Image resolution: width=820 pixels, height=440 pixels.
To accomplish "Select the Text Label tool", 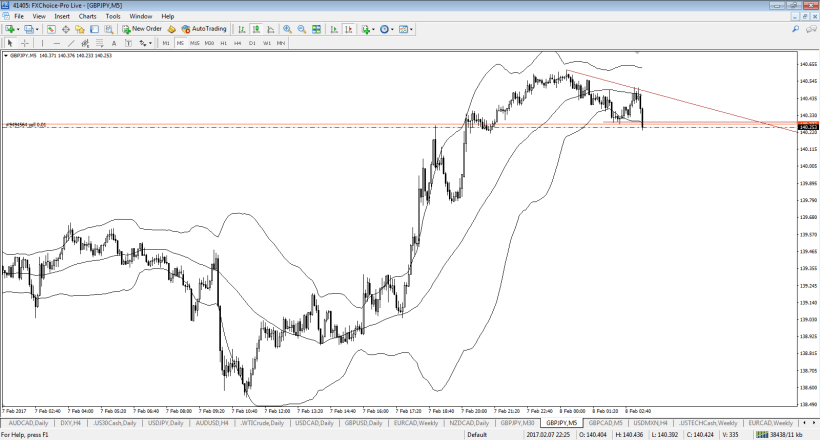I will (x=128, y=43).
